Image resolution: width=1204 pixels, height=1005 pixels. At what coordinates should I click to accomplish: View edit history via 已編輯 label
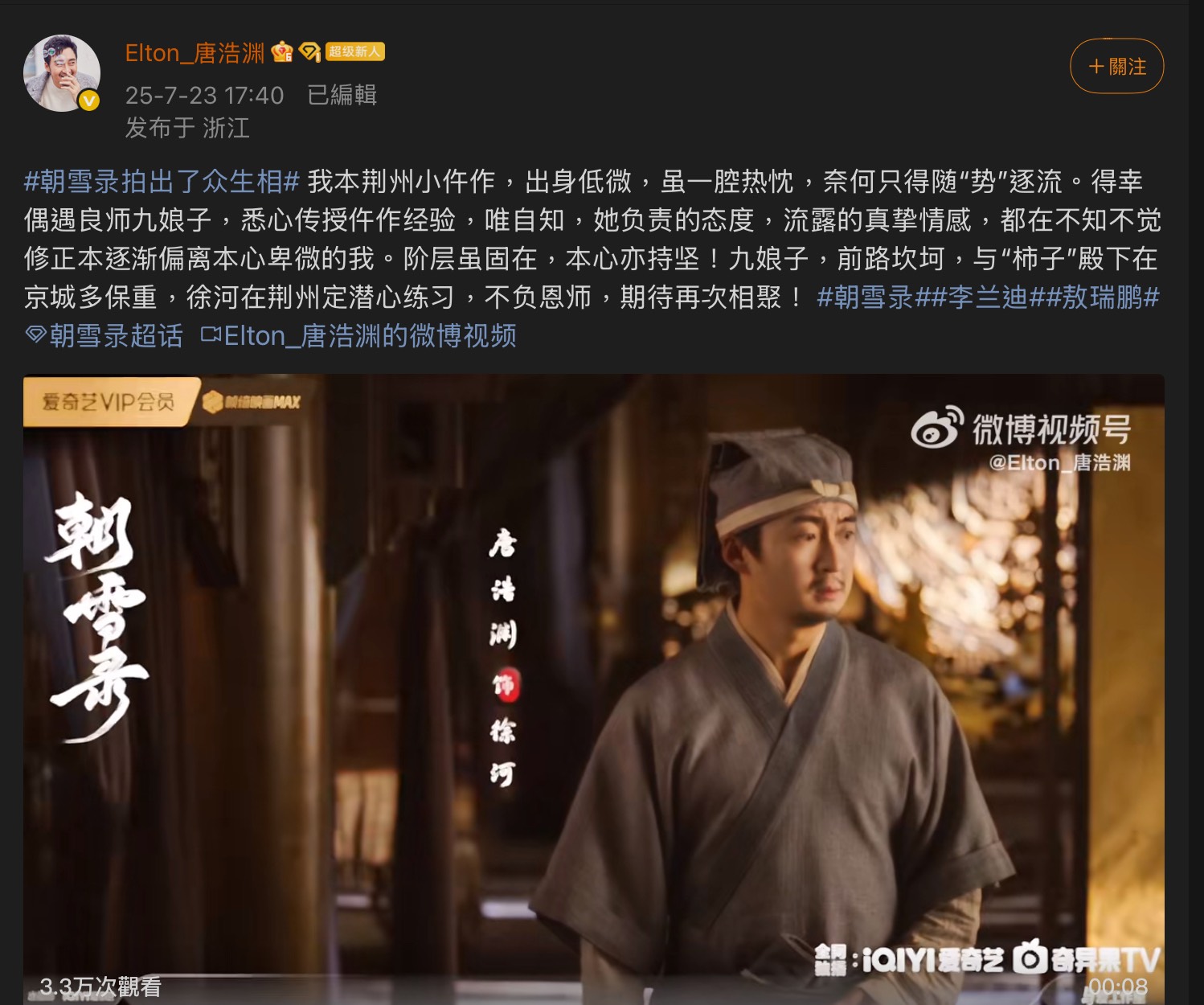(342, 95)
